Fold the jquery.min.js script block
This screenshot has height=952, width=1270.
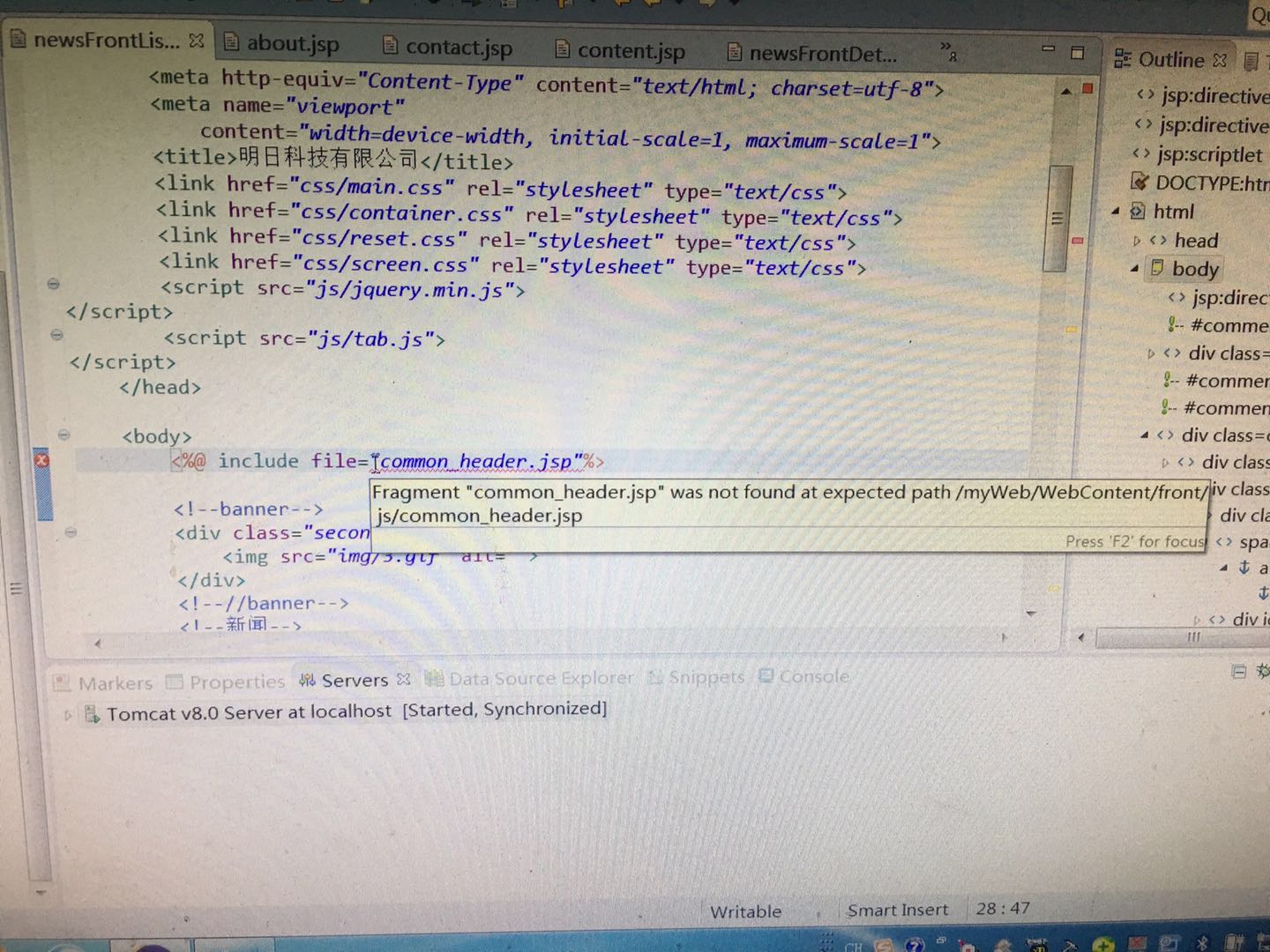click(x=54, y=284)
